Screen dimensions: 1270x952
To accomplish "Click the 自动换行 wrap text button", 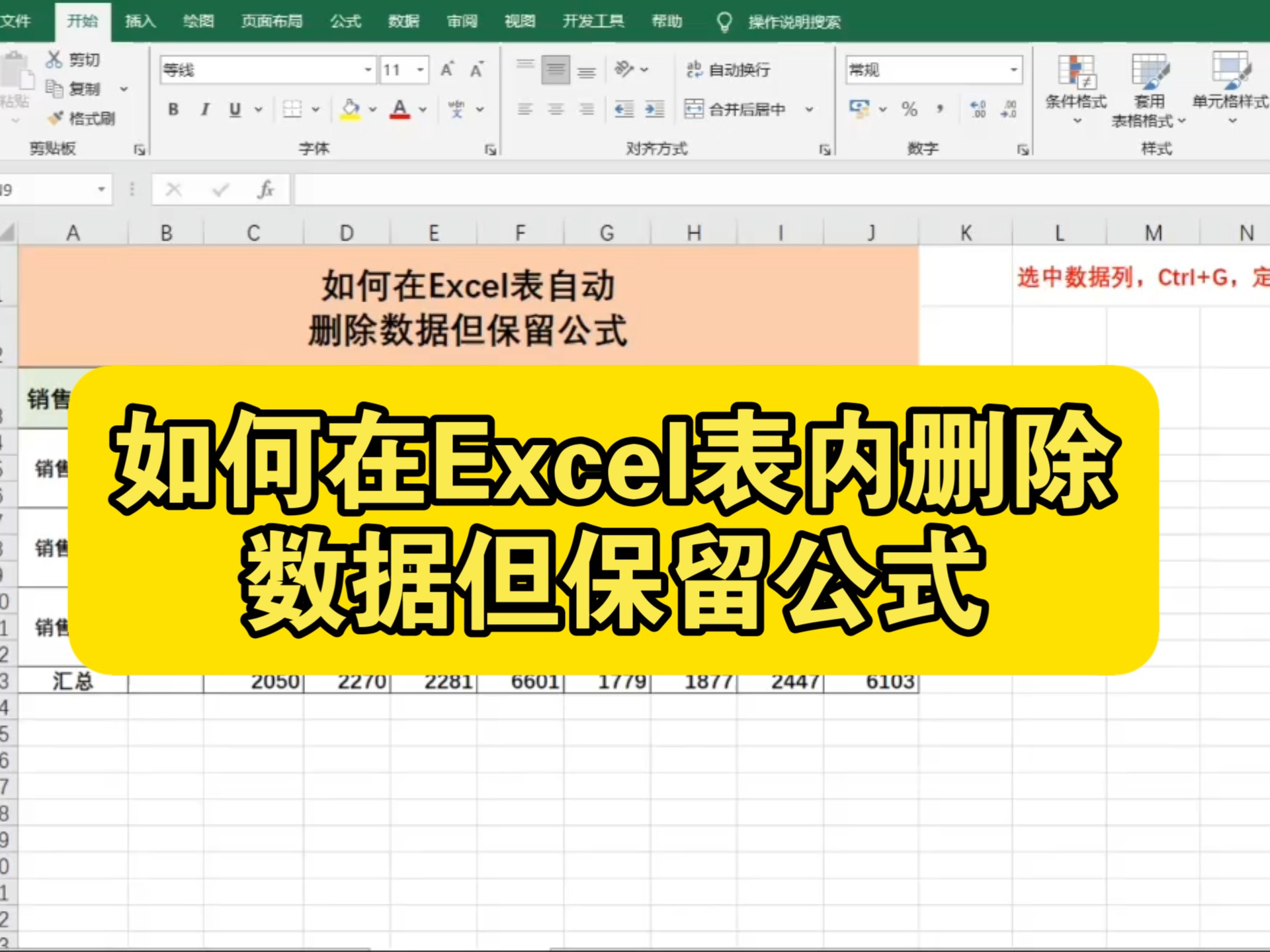I will click(x=728, y=69).
